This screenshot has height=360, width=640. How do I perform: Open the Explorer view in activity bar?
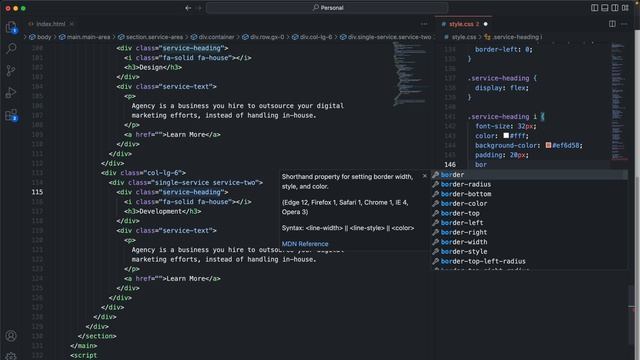click(x=11, y=28)
